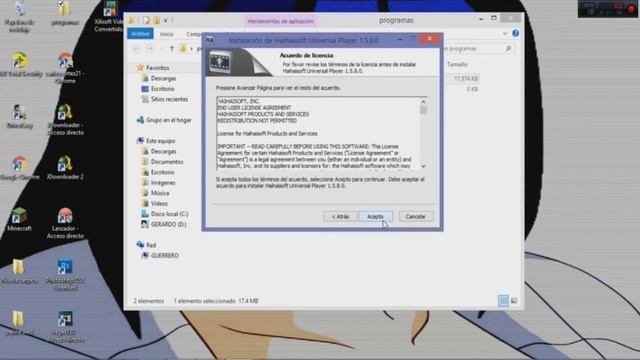Image resolution: width=640 pixels, height=360 pixels.
Task: Select the Papelera de reciclaje desktop icon
Action: click(19, 16)
